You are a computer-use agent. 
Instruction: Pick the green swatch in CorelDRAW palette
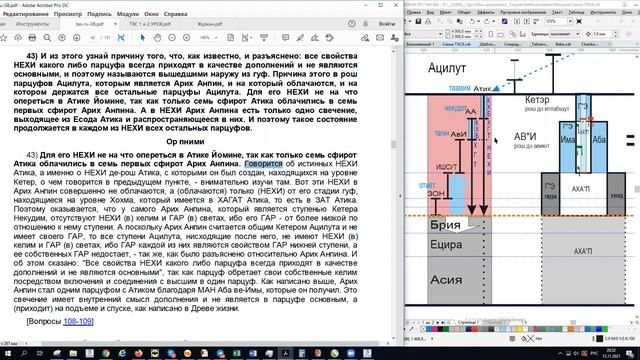(x=605, y=329)
